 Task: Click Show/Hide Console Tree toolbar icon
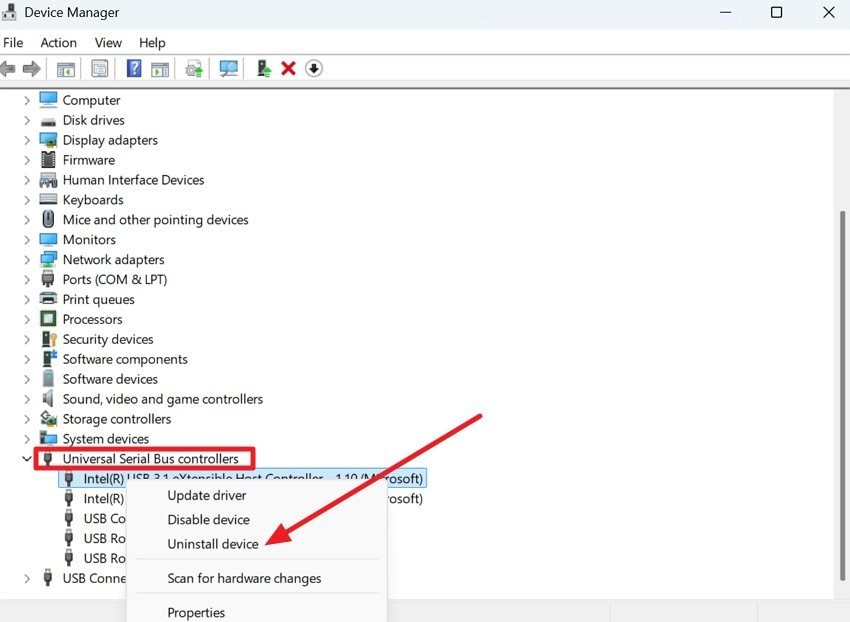click(66, 69)
